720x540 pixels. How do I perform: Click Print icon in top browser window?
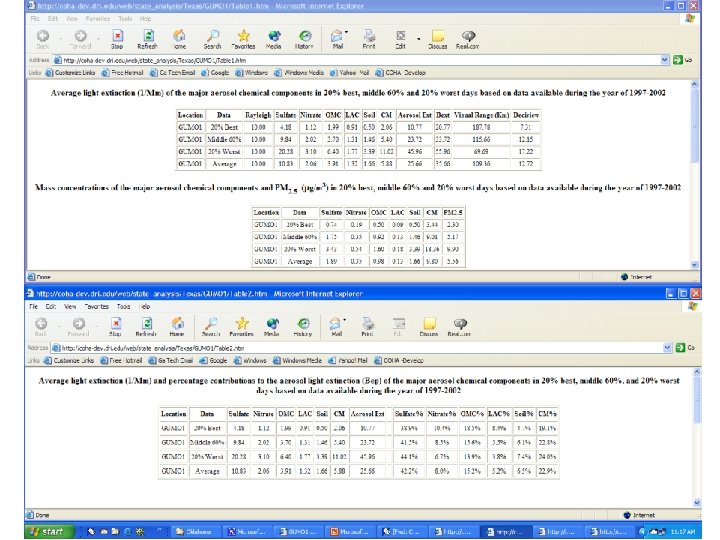click(369, 39)
